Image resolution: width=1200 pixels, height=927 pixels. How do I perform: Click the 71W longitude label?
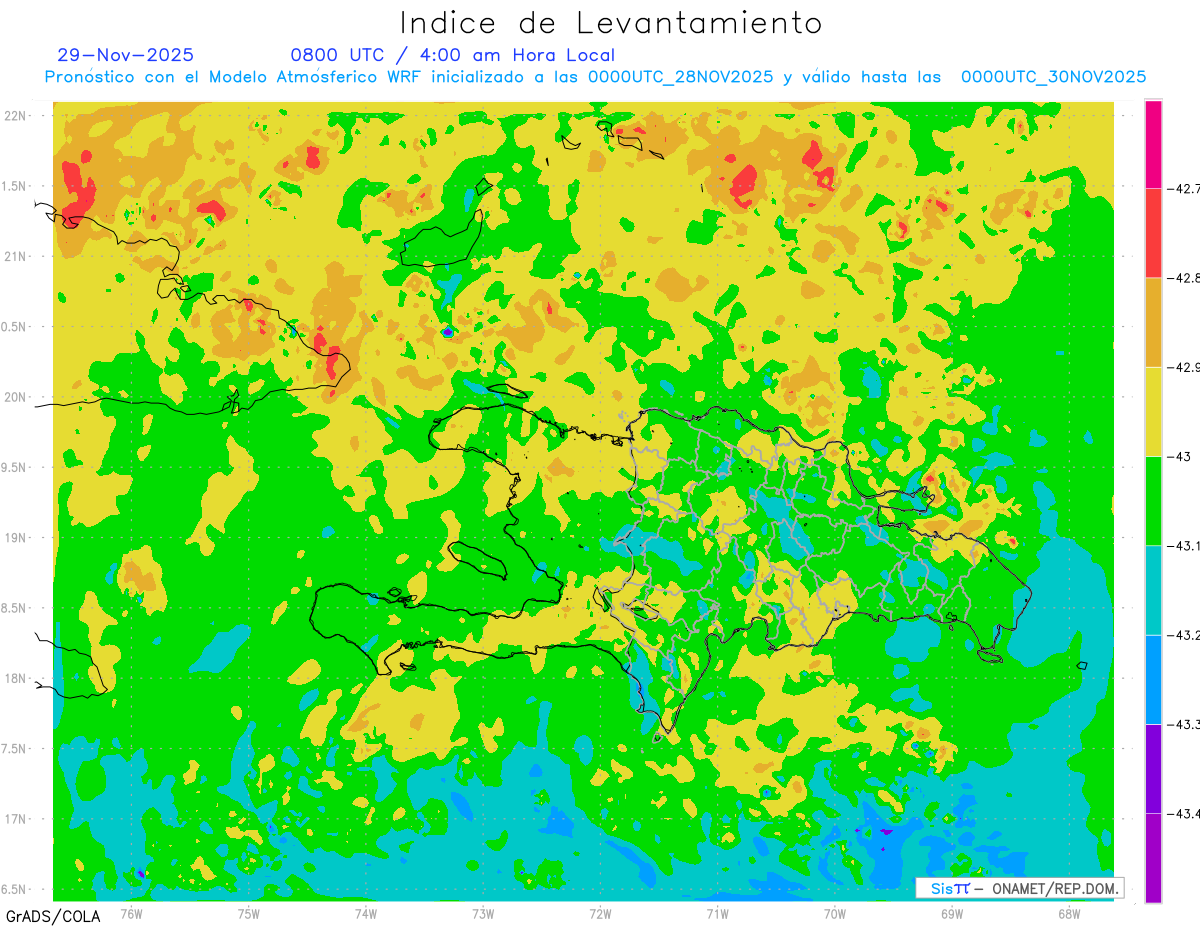tap(717, 913)
